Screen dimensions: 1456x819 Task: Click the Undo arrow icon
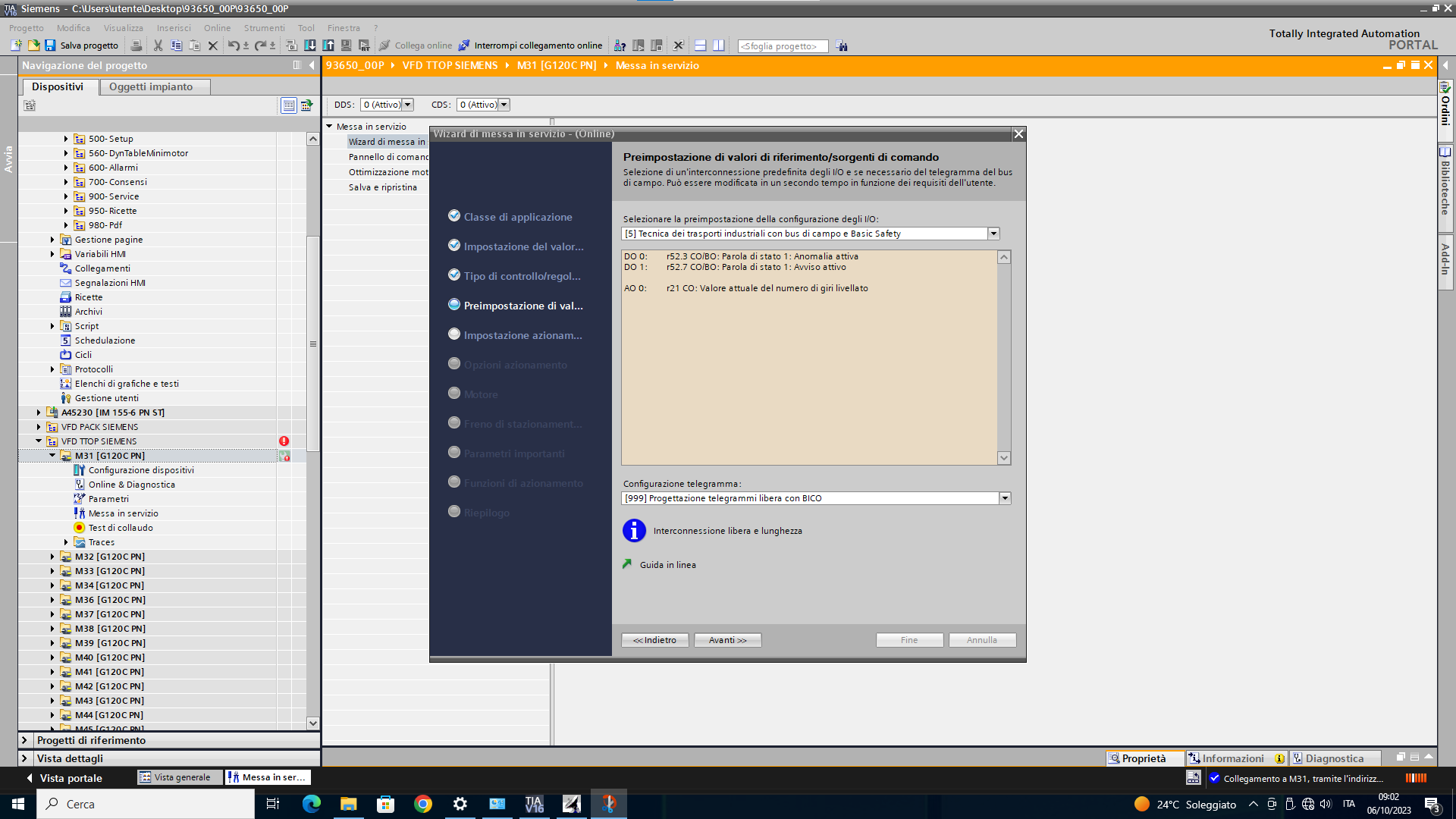pyautogui.click(x=234, y=45)
